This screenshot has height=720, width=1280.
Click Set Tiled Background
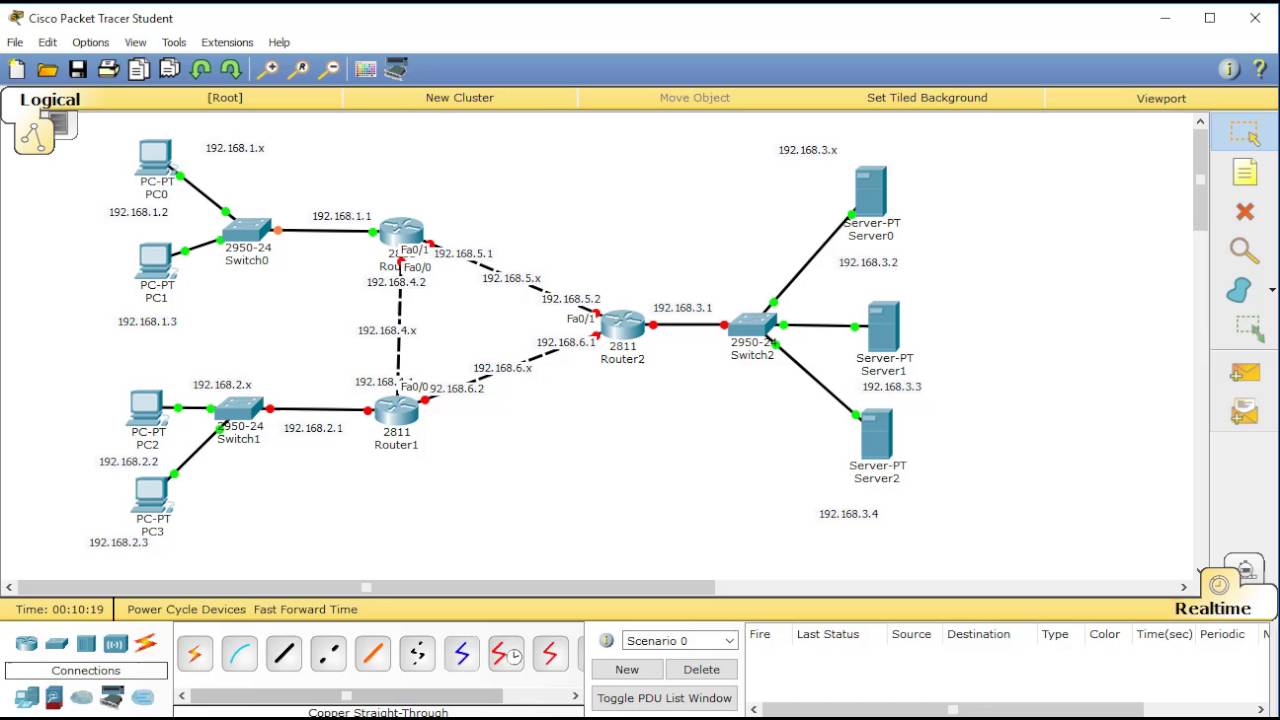pyautogui.click(x=927, y=98)
